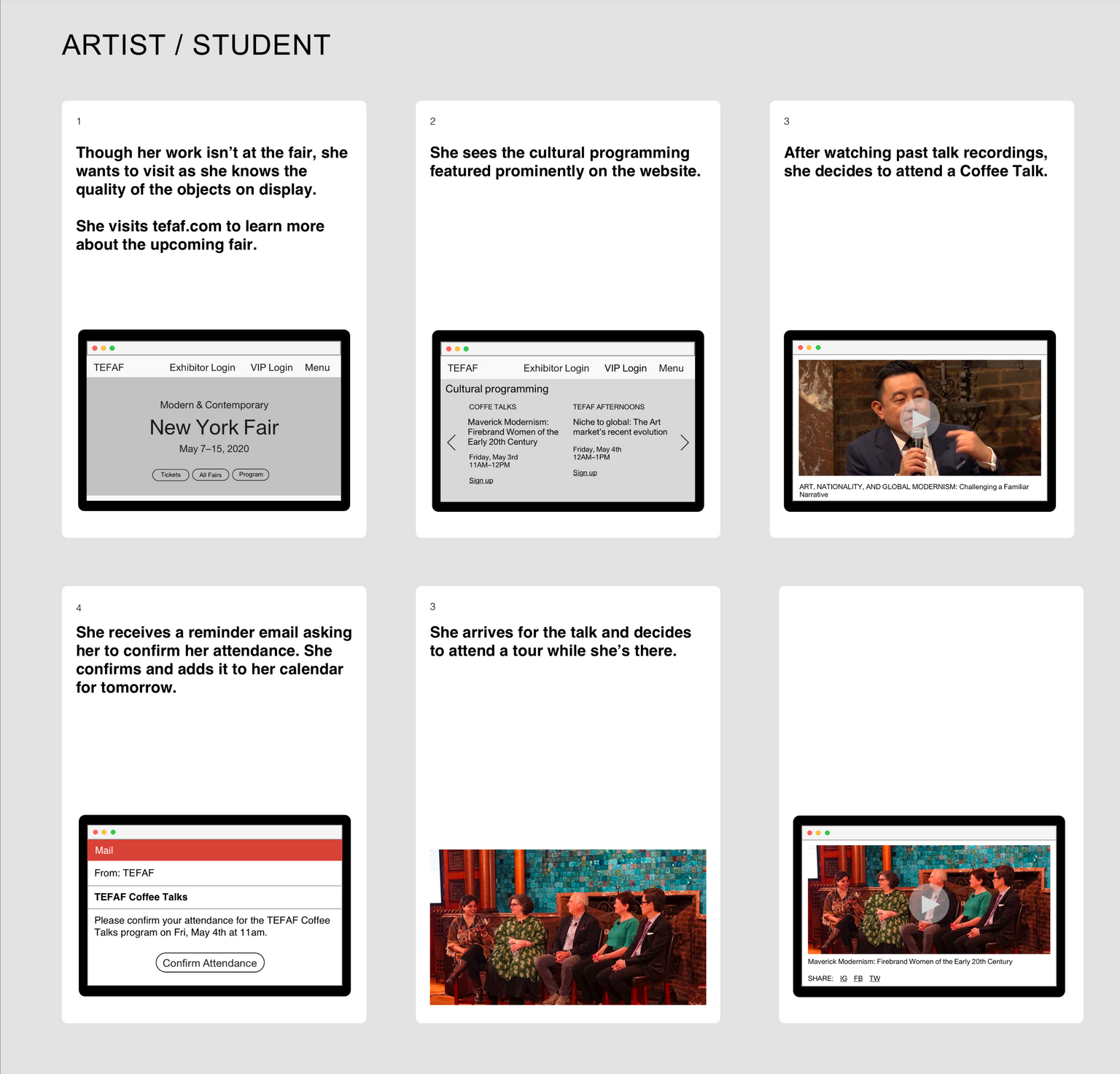Play the Maverick Modernism talk video
Viewport: 1120px width, 1074px height.
click(928, 903)
